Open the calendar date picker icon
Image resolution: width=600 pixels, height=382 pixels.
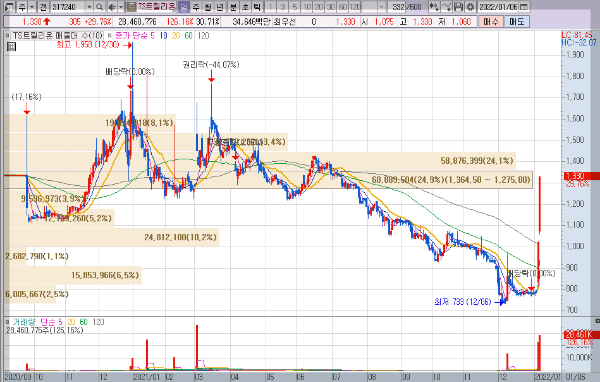click(x=525, y=7)
